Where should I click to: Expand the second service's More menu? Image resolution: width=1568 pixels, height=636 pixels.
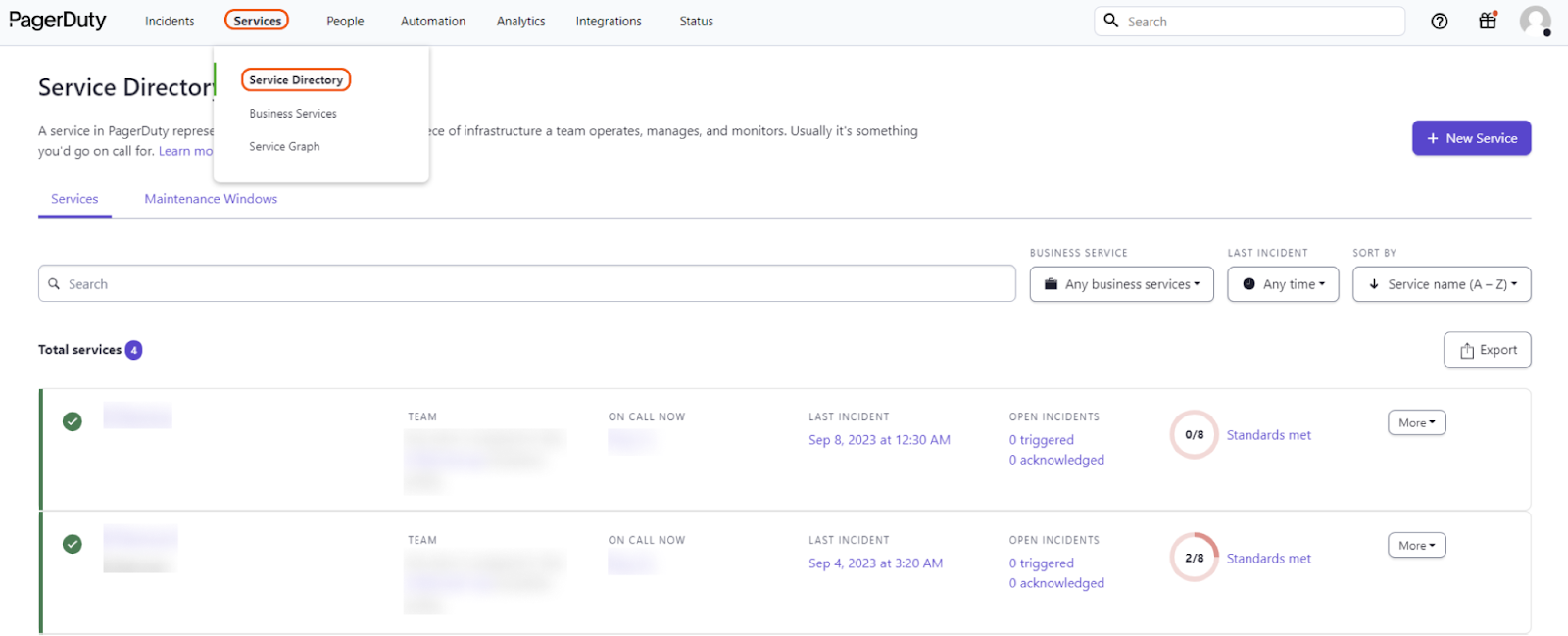pyautogui.click(x=1416, y=545)
